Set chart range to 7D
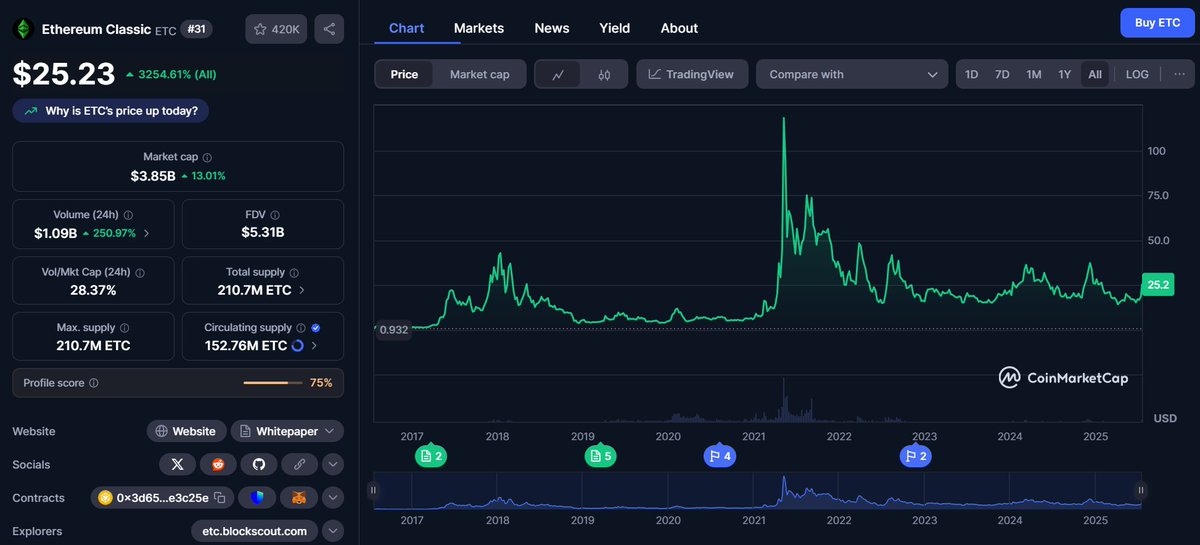The height and width of the screenshot is (545, 1200). (x=1002, y=74)
